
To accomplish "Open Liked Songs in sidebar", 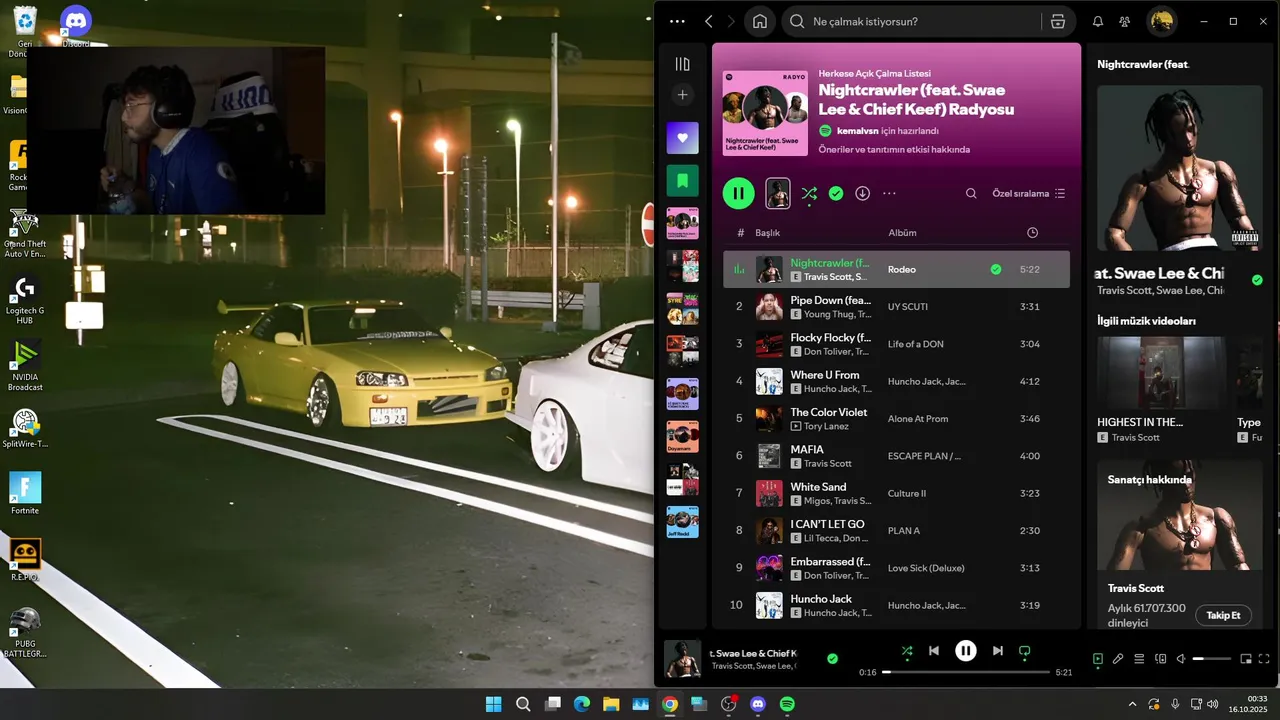I will tap(683, 138).
